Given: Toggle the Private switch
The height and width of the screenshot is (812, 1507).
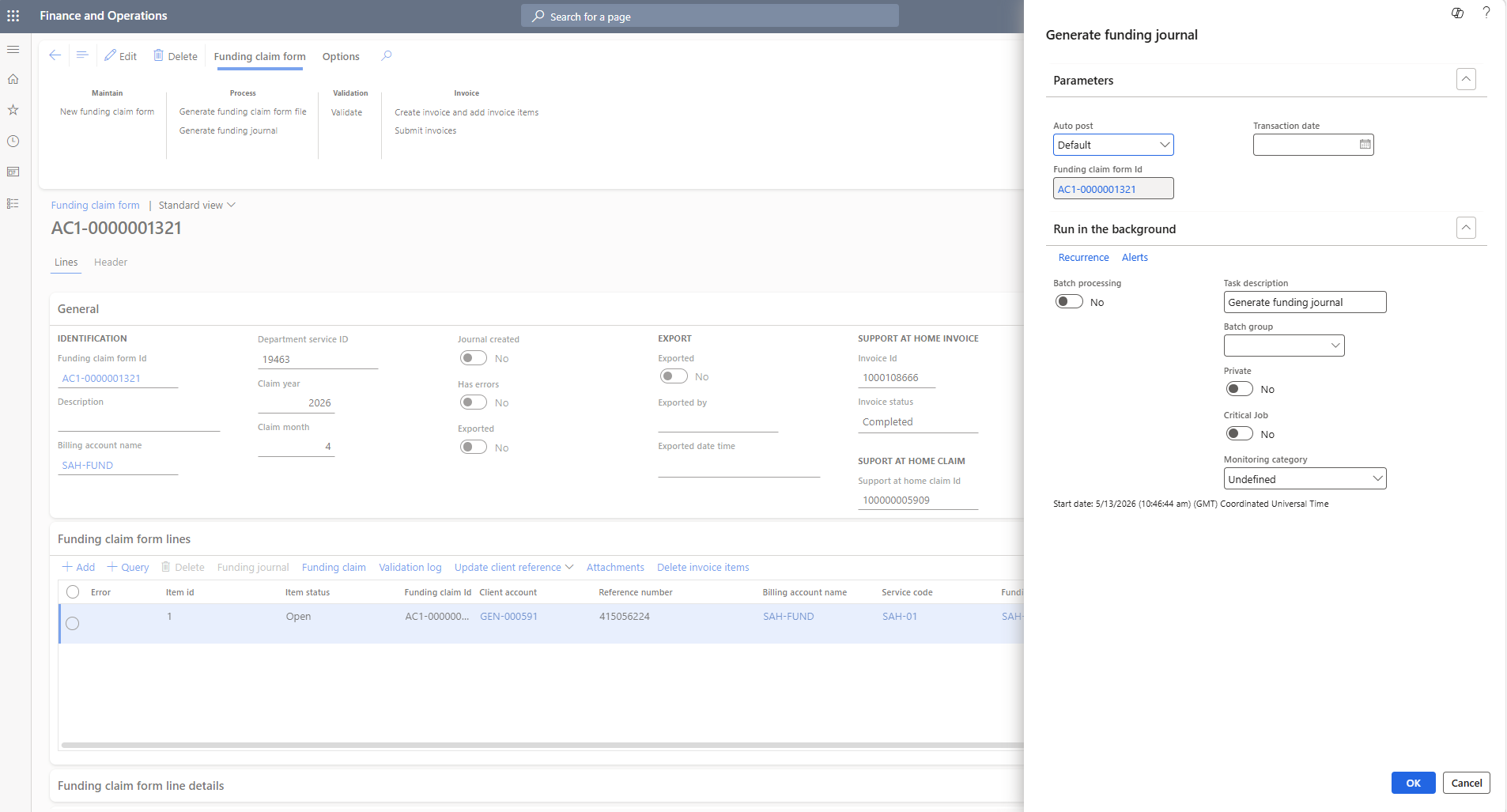Looking at the screenshot, I should click(1239, 389).
